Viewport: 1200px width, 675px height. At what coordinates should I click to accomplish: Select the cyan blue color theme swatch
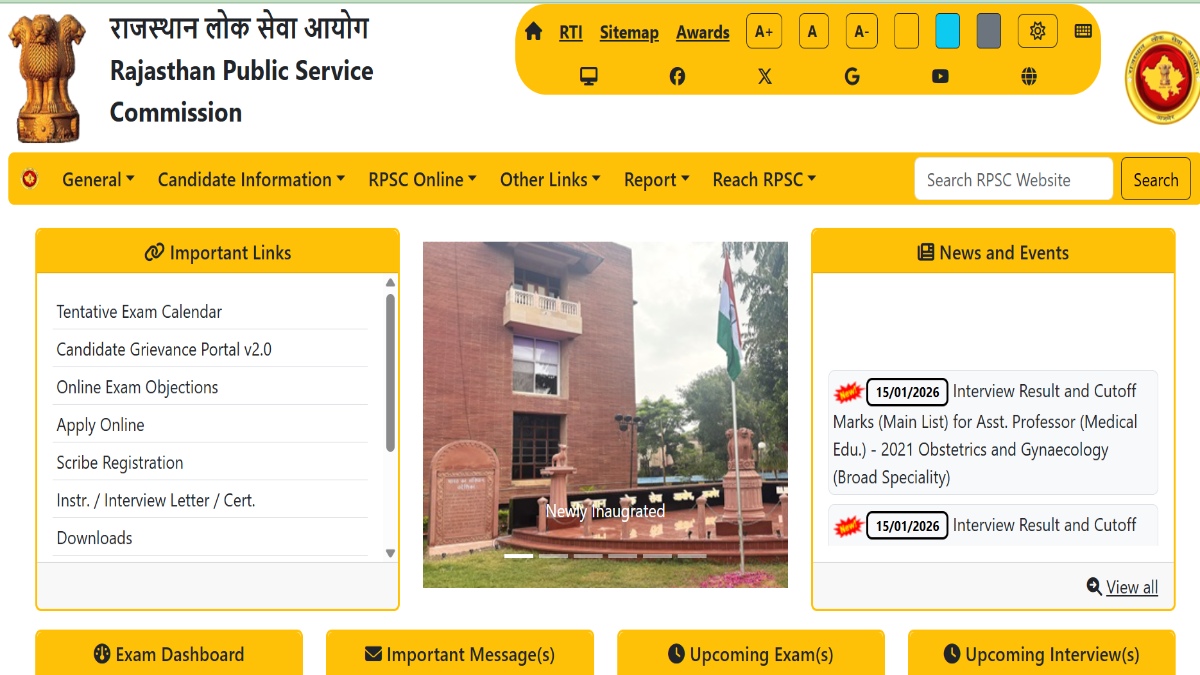click(947, 31)
